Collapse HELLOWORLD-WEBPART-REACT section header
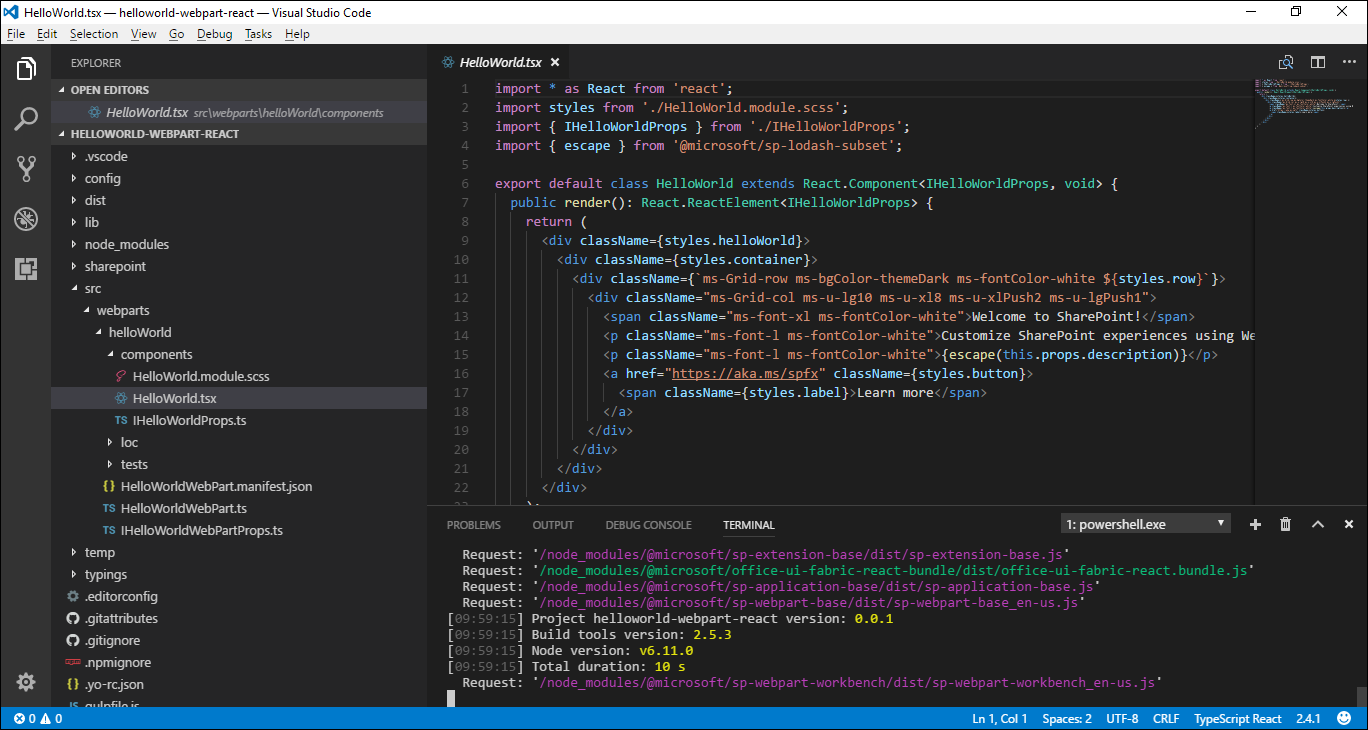This screenshot has height=730, width=1368. pyautogui.click(x=239, y=134)
